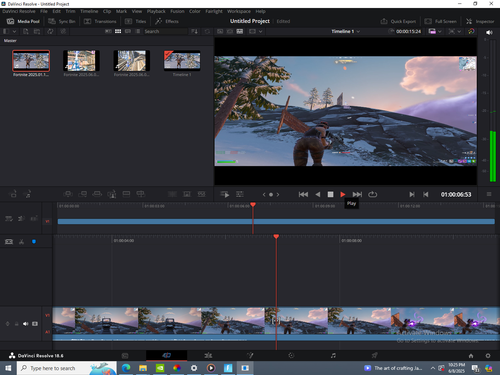Open the viewer options menu icon

tap(489, 194)
